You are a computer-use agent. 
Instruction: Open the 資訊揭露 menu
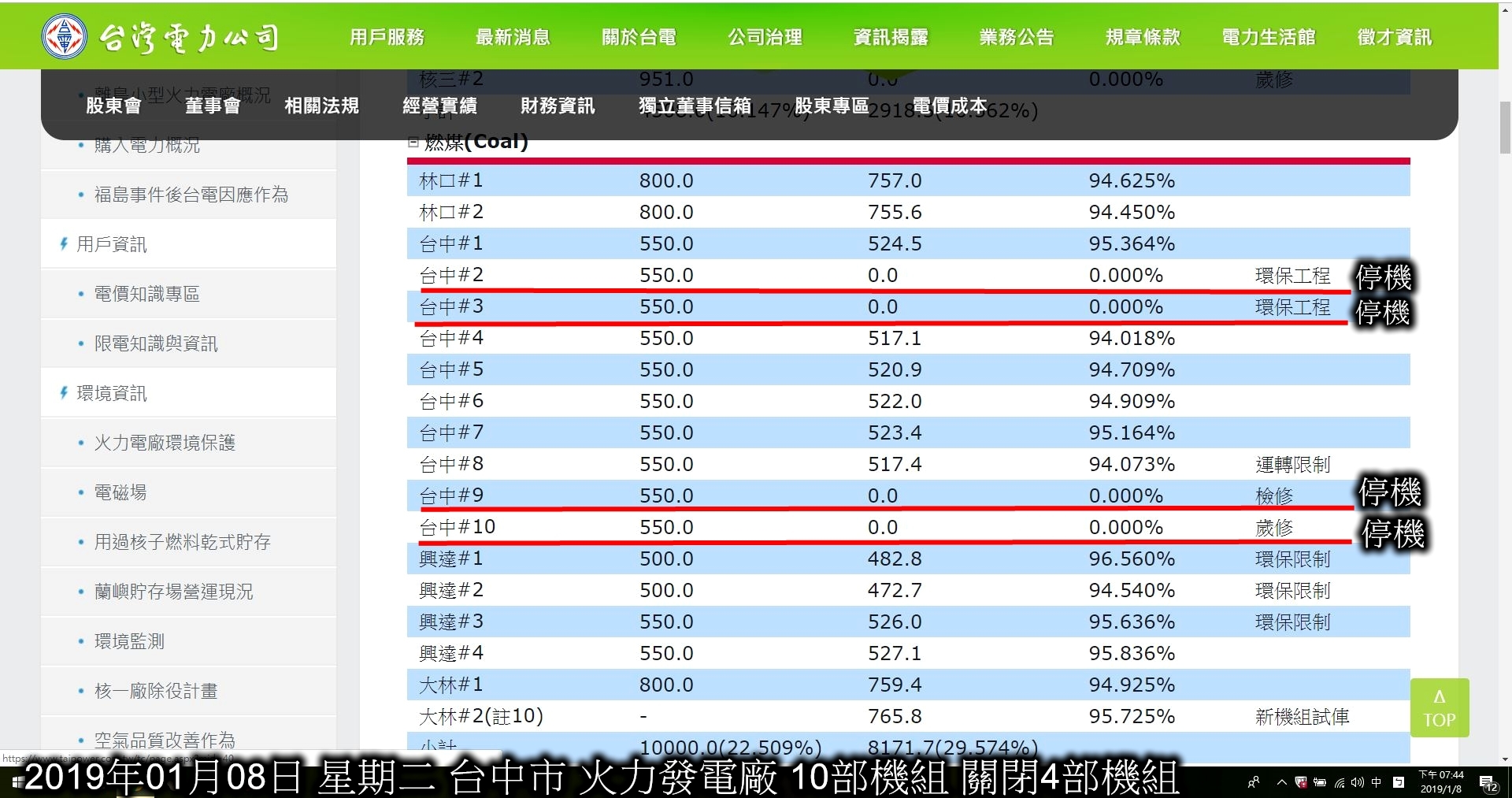pyautogui.click(x=891, y=37)
